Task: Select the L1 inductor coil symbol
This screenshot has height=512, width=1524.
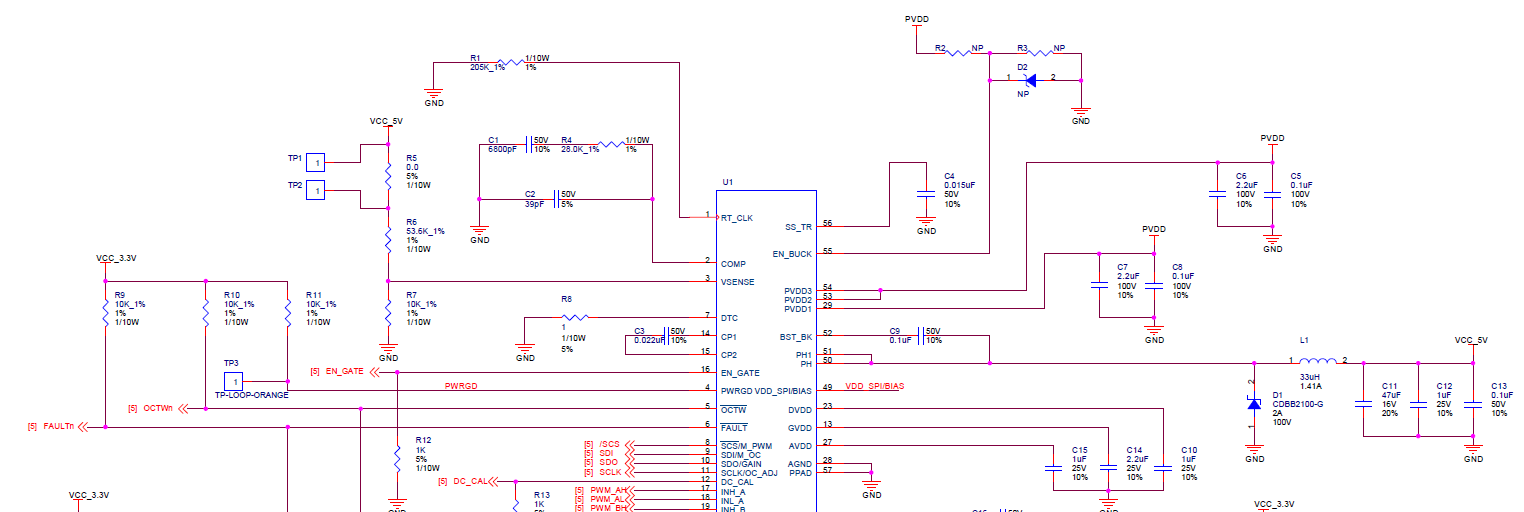Action: pos(1318,363)
